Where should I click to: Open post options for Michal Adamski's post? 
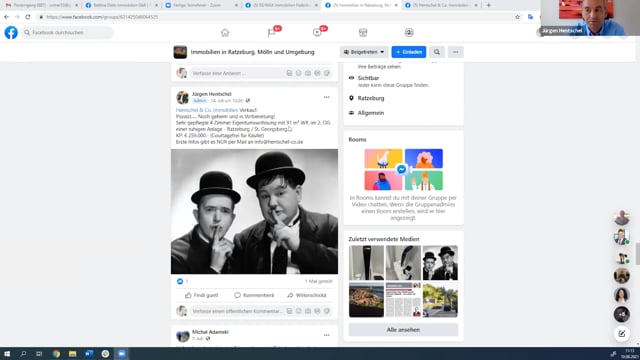point(327,335)
